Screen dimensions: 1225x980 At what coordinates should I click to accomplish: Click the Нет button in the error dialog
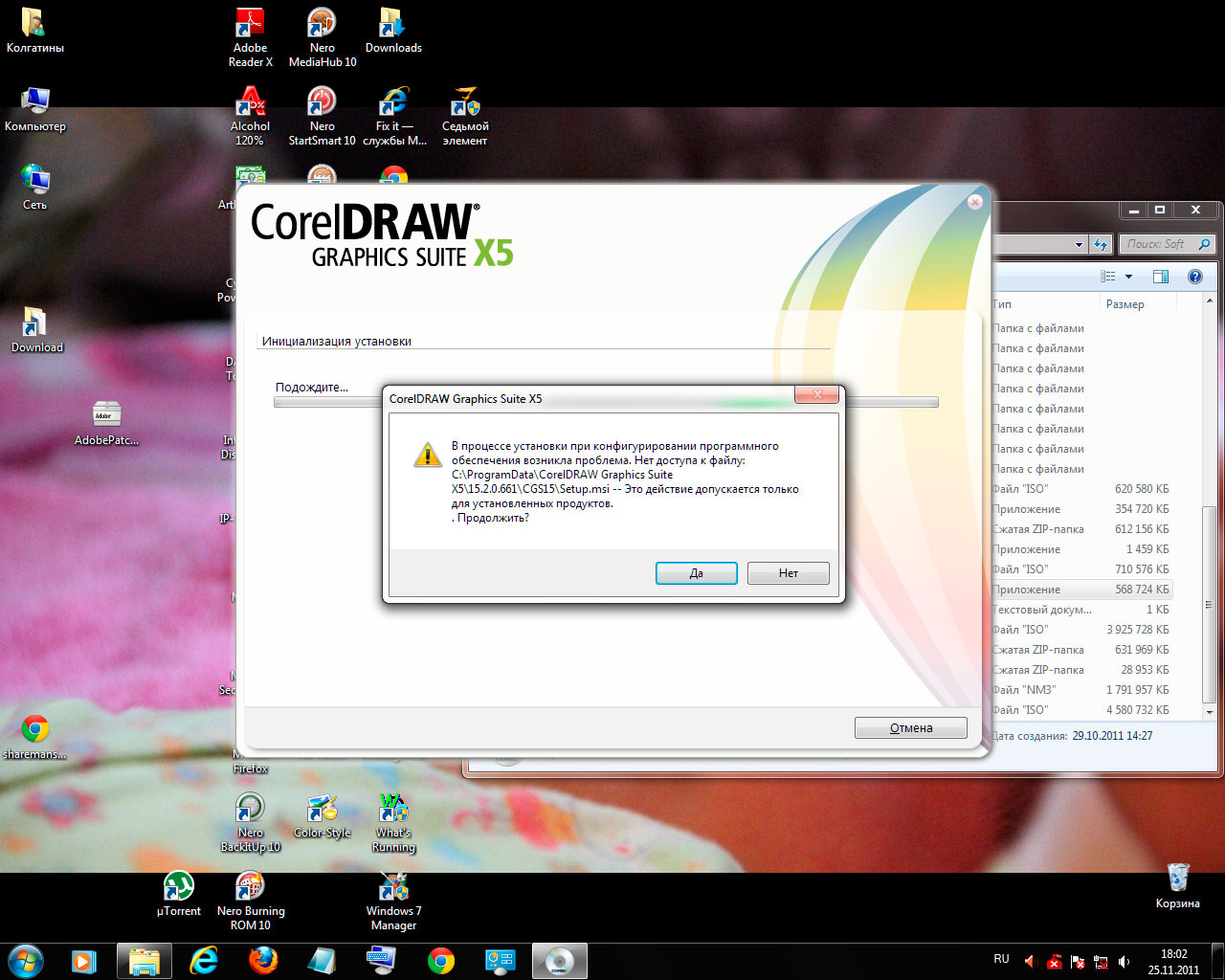click(x=788, y=573)
